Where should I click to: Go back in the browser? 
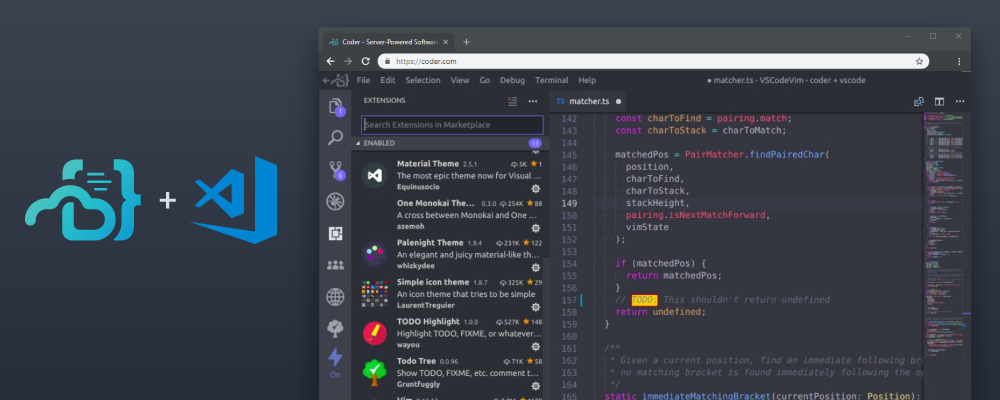(330, 61)
